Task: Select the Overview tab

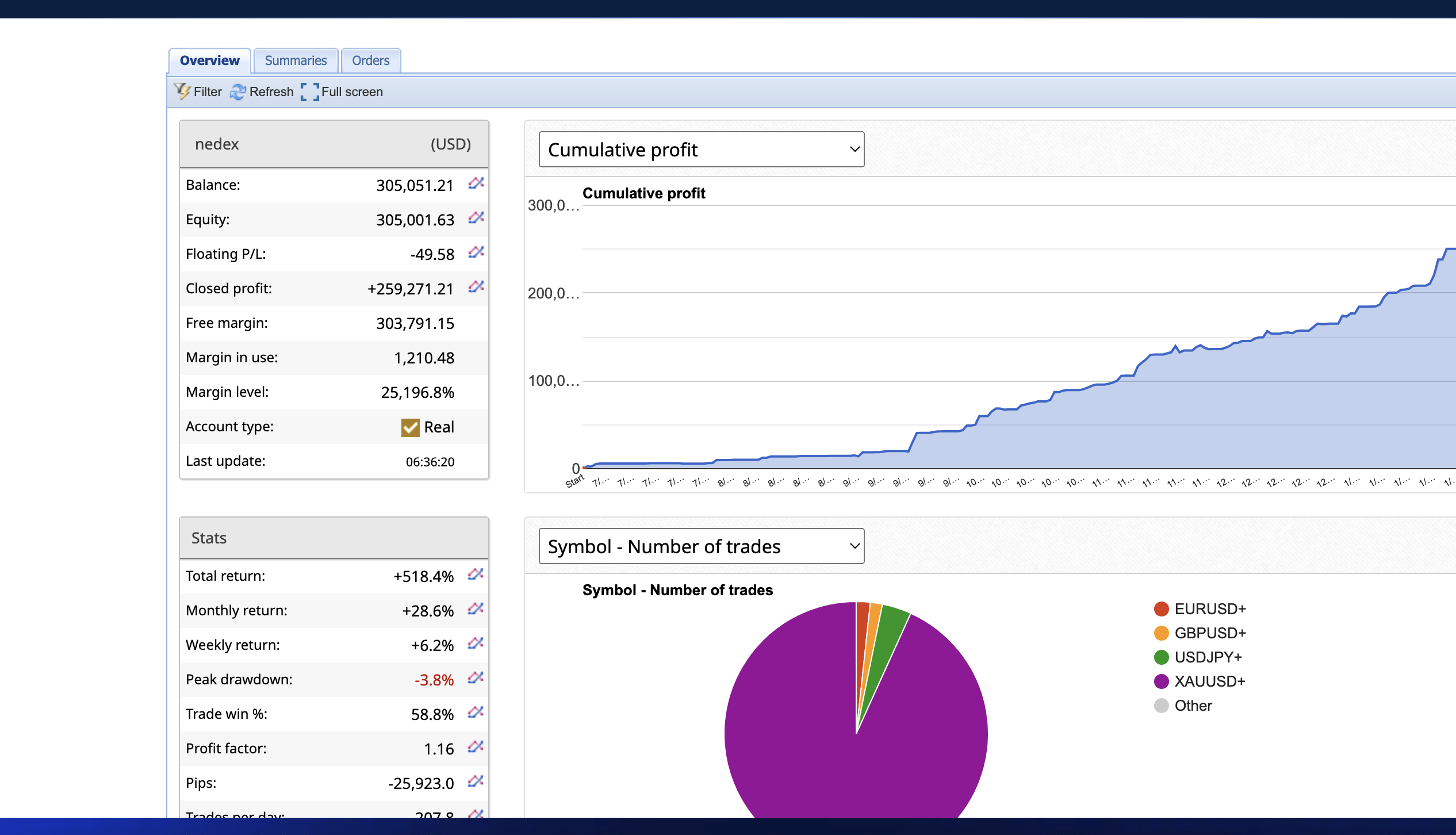Action: [x=209, y=60]
